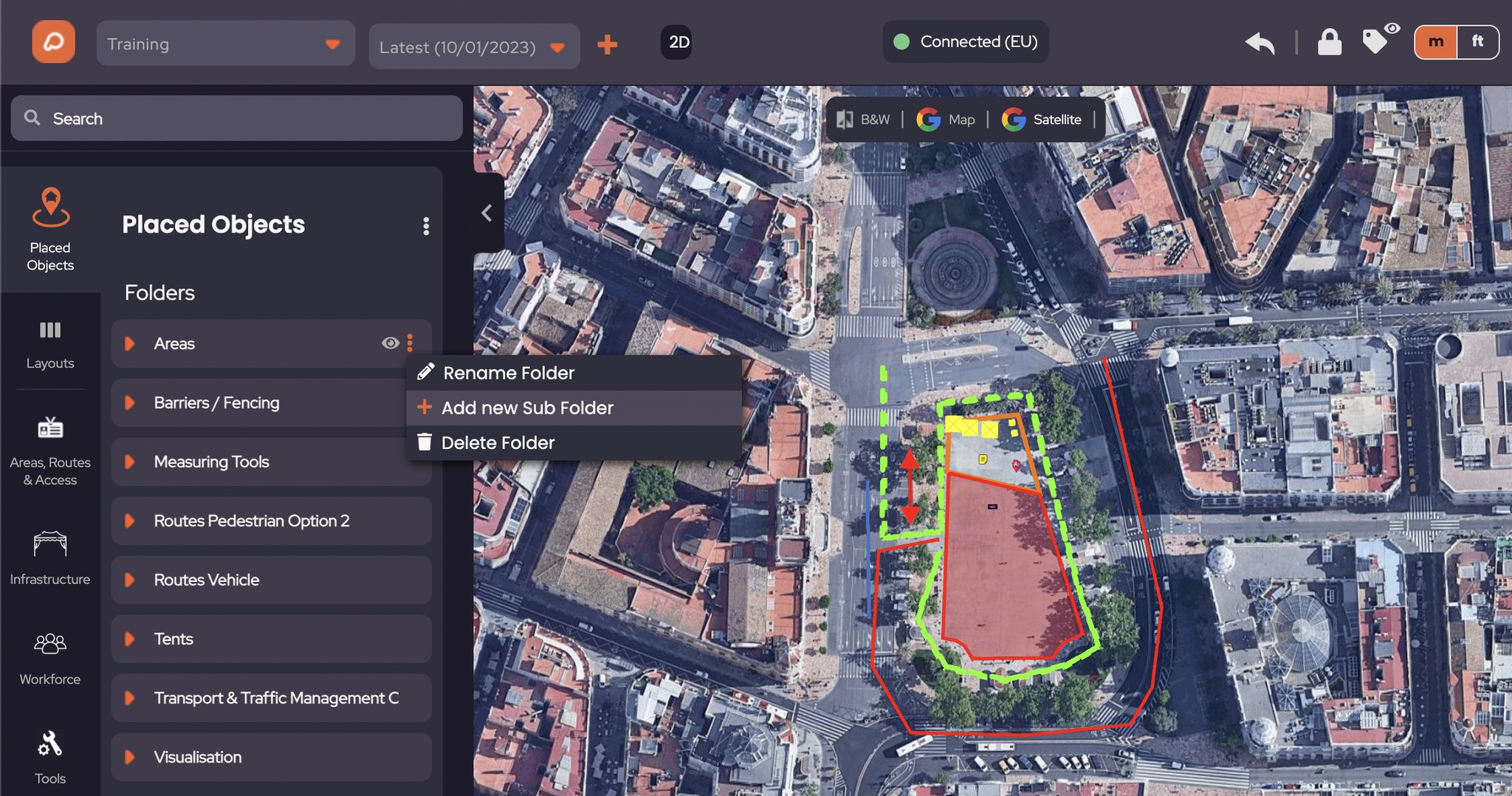Image resolution: width=1512 pixels, height=796 pixels.
Task: Open Placed Objects three-dot options menu
Action: (426, 226)
